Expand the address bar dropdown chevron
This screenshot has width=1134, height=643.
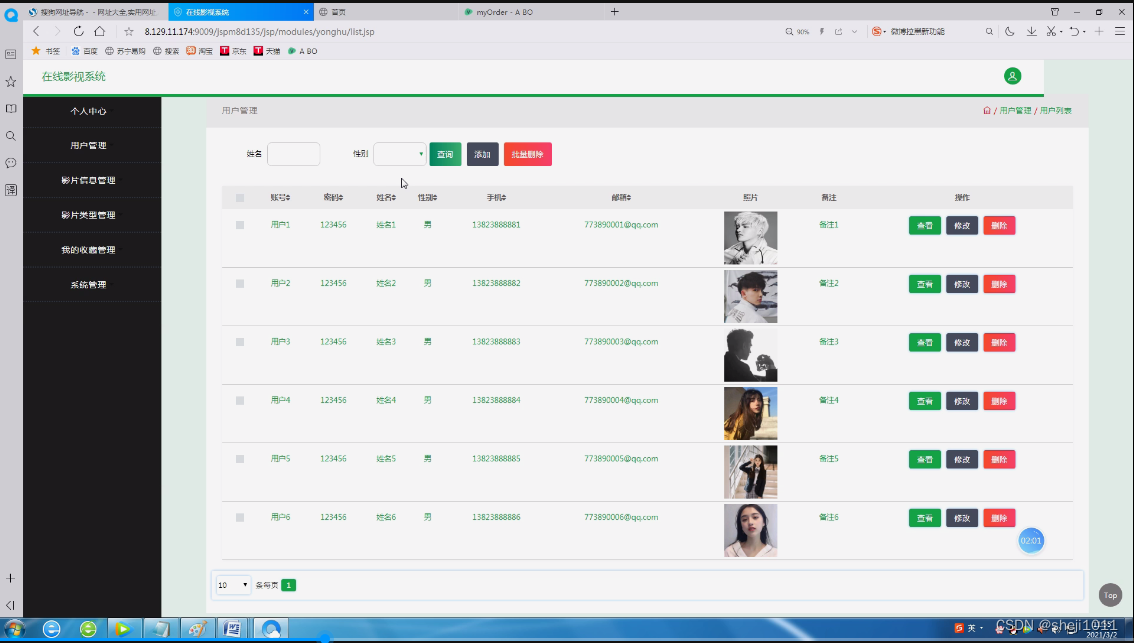tap(854, 32)
